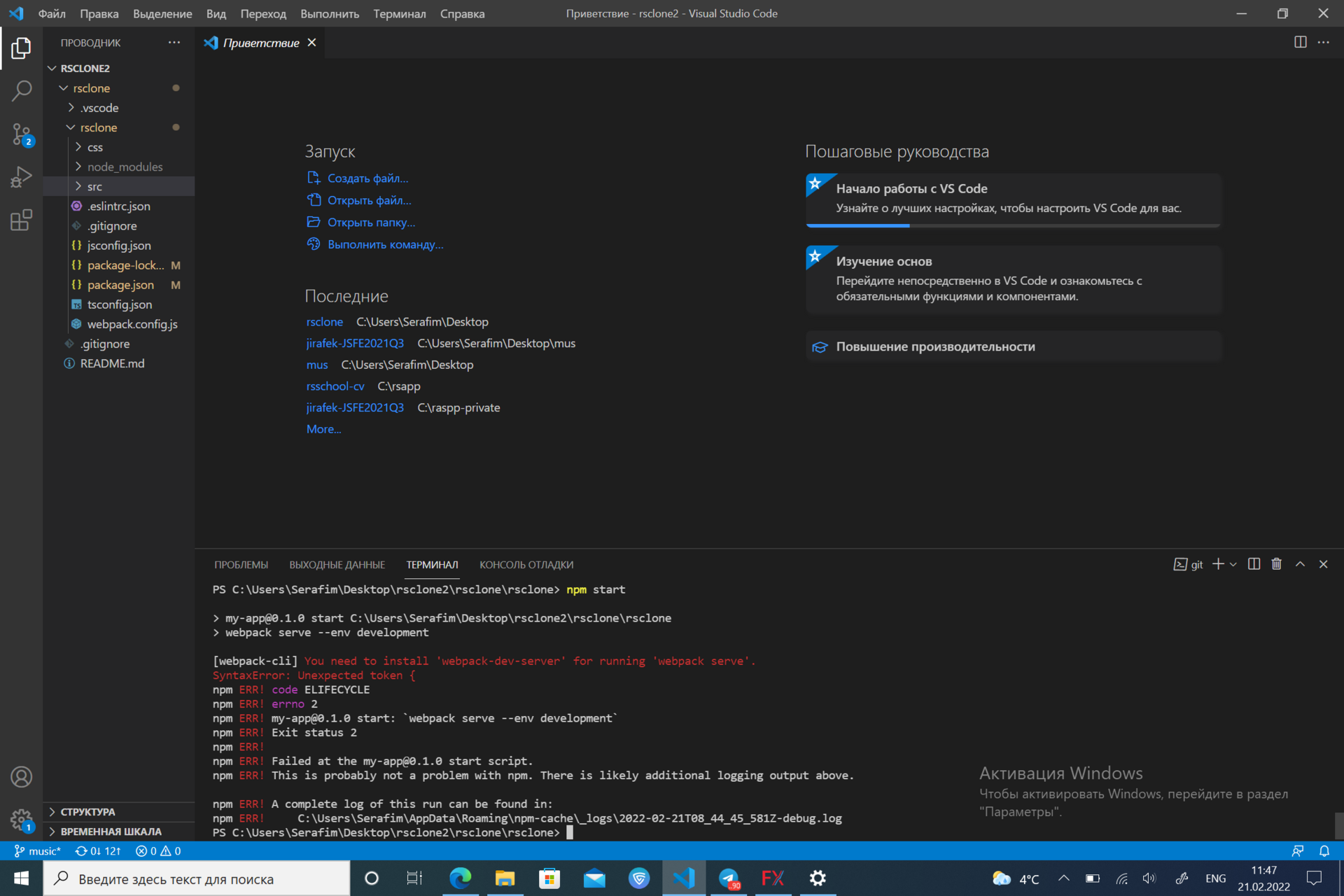The height and width of the screenshot is (896, 1344).
Task: Close the Приветствие tab
Action: coord(312,43)
